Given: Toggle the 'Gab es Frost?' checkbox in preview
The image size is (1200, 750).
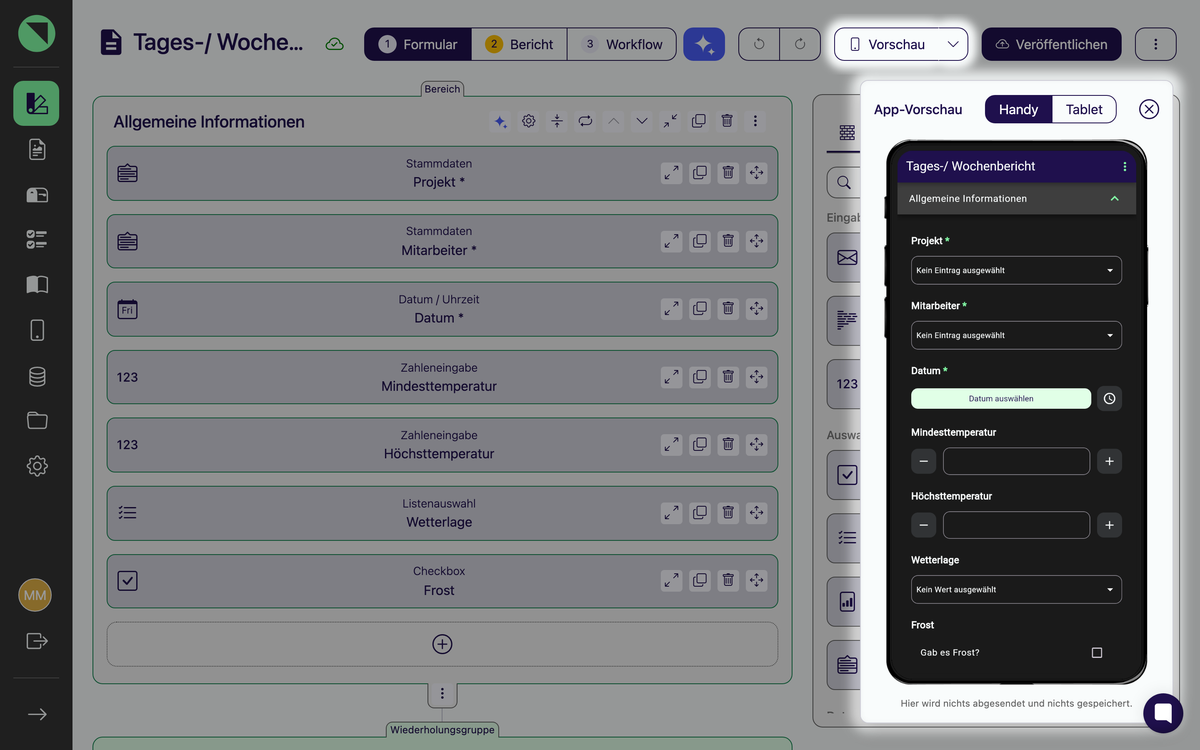Looking at the screenshot, I should click(x=1097, y=653).
